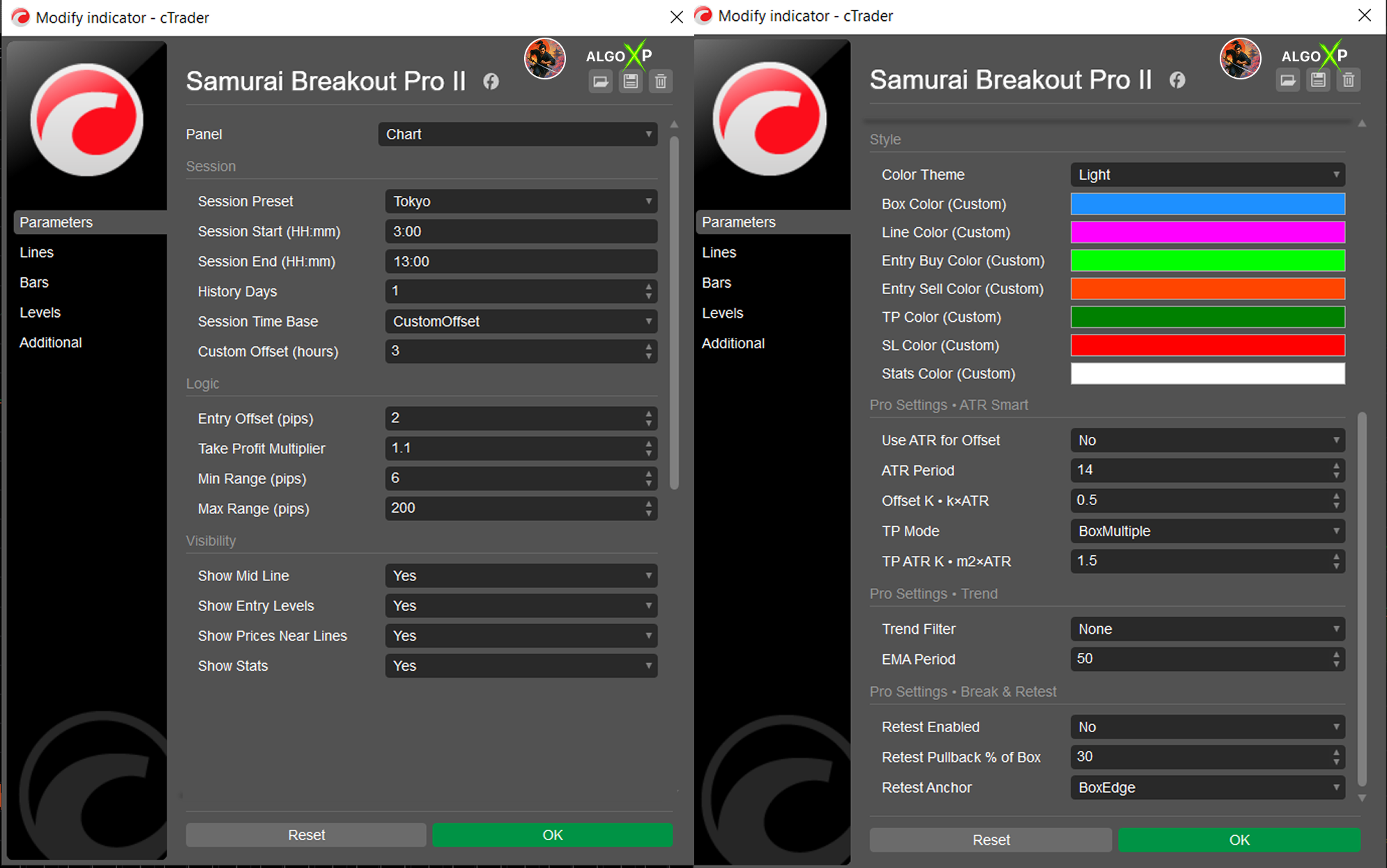Viewport: 1387px width, 868px height.
Task: Pick the TP Color dark green swatch
Action: point(1208,317)
